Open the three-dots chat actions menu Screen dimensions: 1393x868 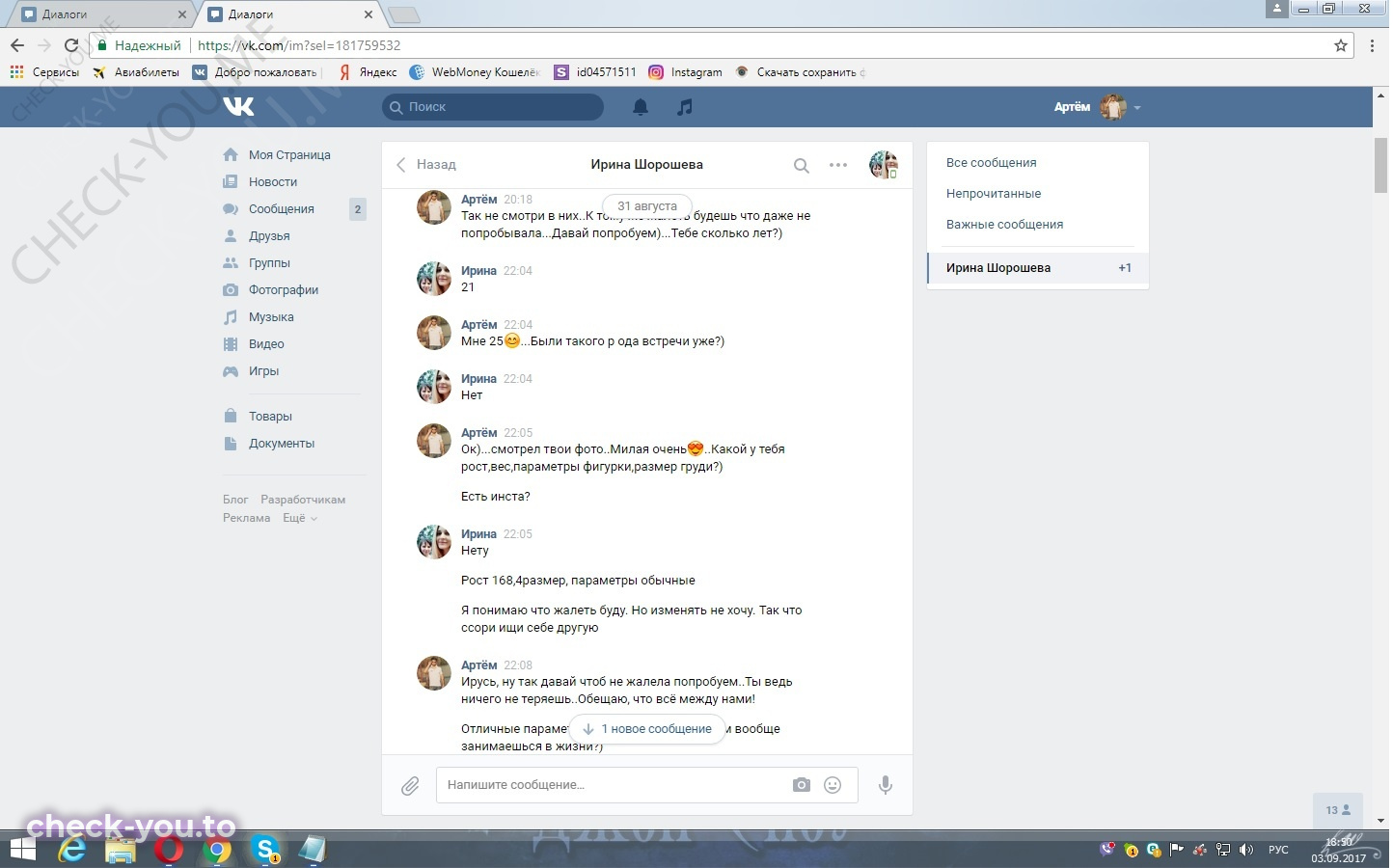pos(838,165)
